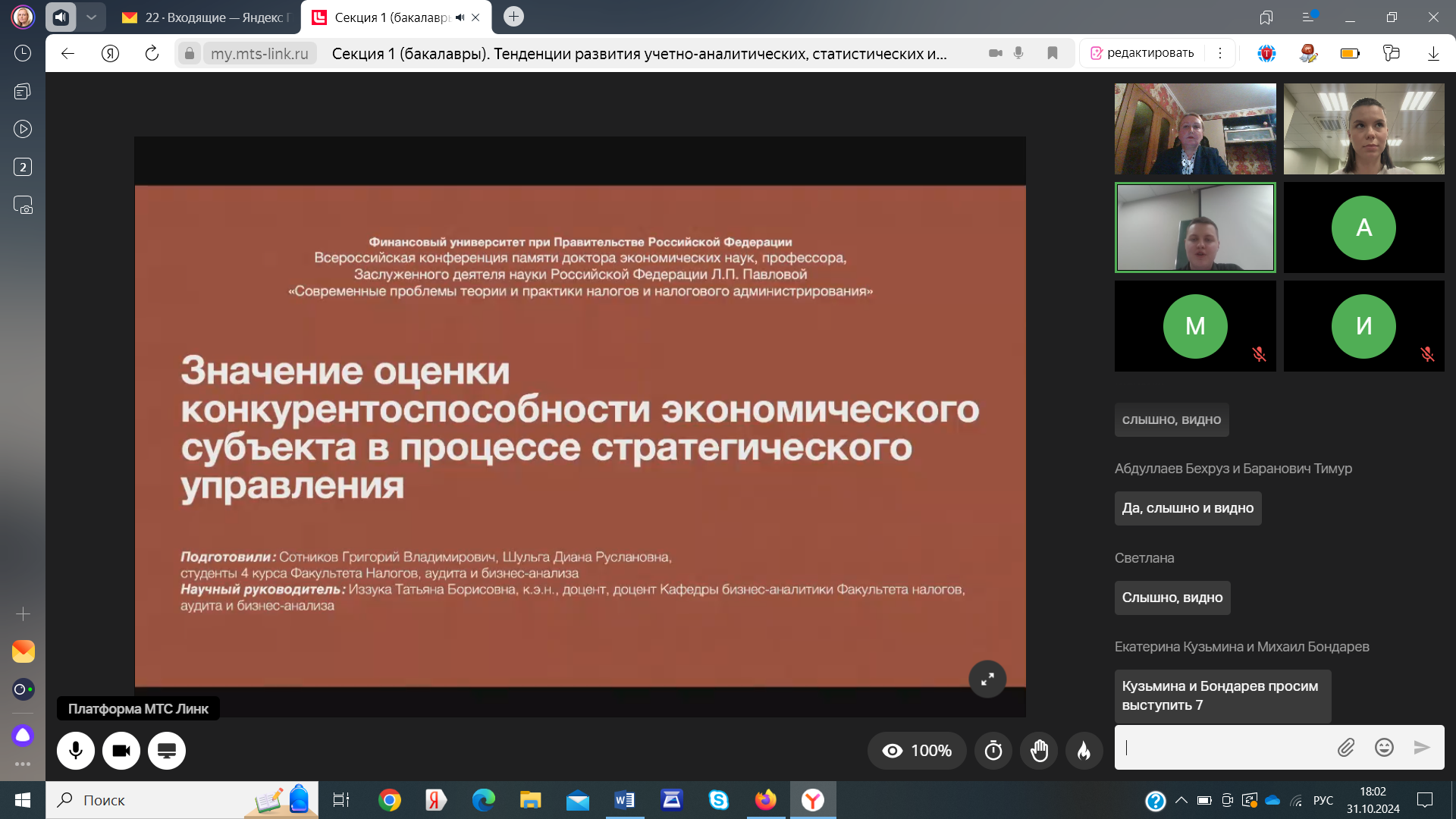Open Skype from taskbar
This screenshot has width=1456, height=819.
pyautogui.click(x=719, y=800)
